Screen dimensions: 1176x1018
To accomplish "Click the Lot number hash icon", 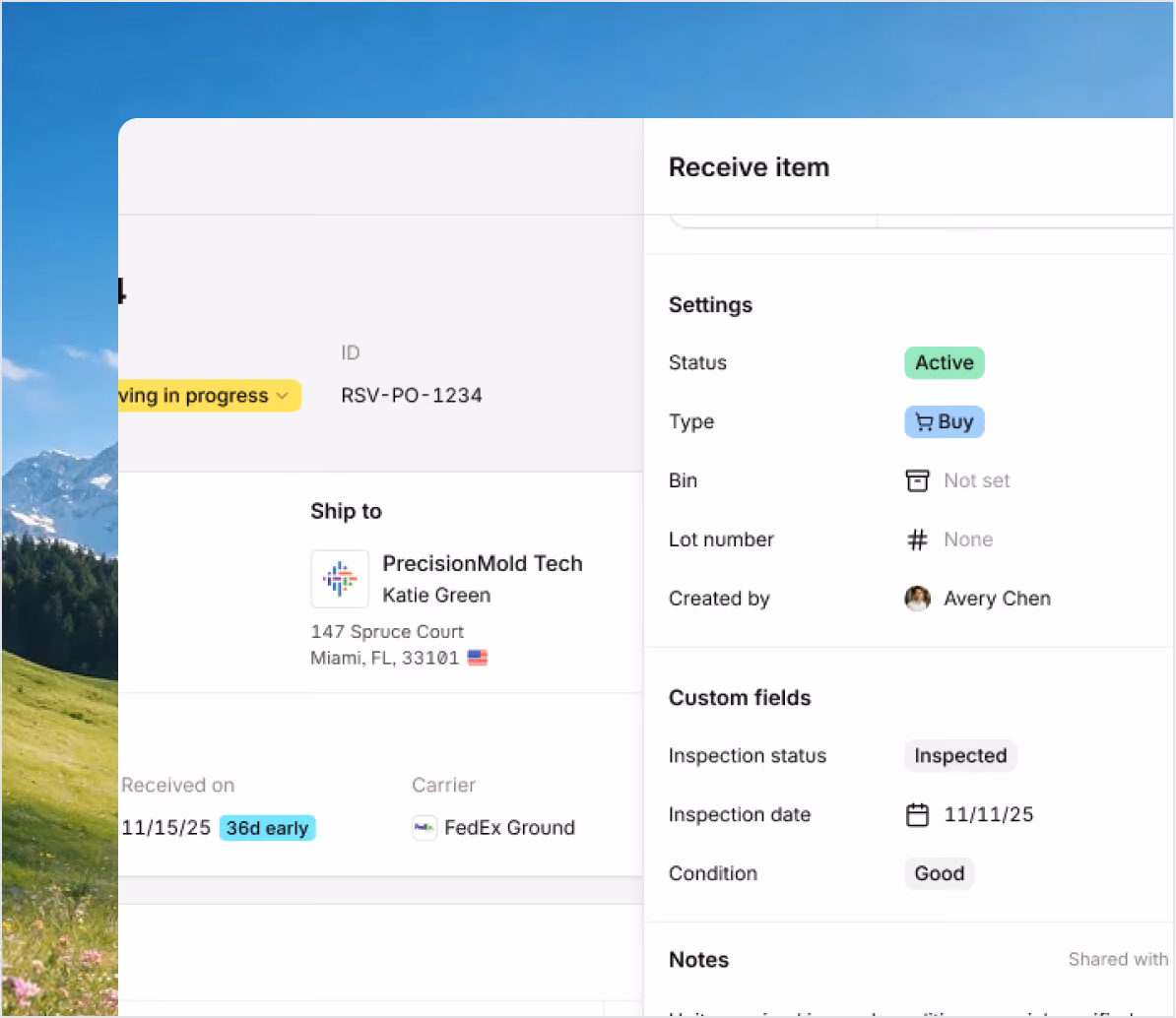I will click(917, 540).
